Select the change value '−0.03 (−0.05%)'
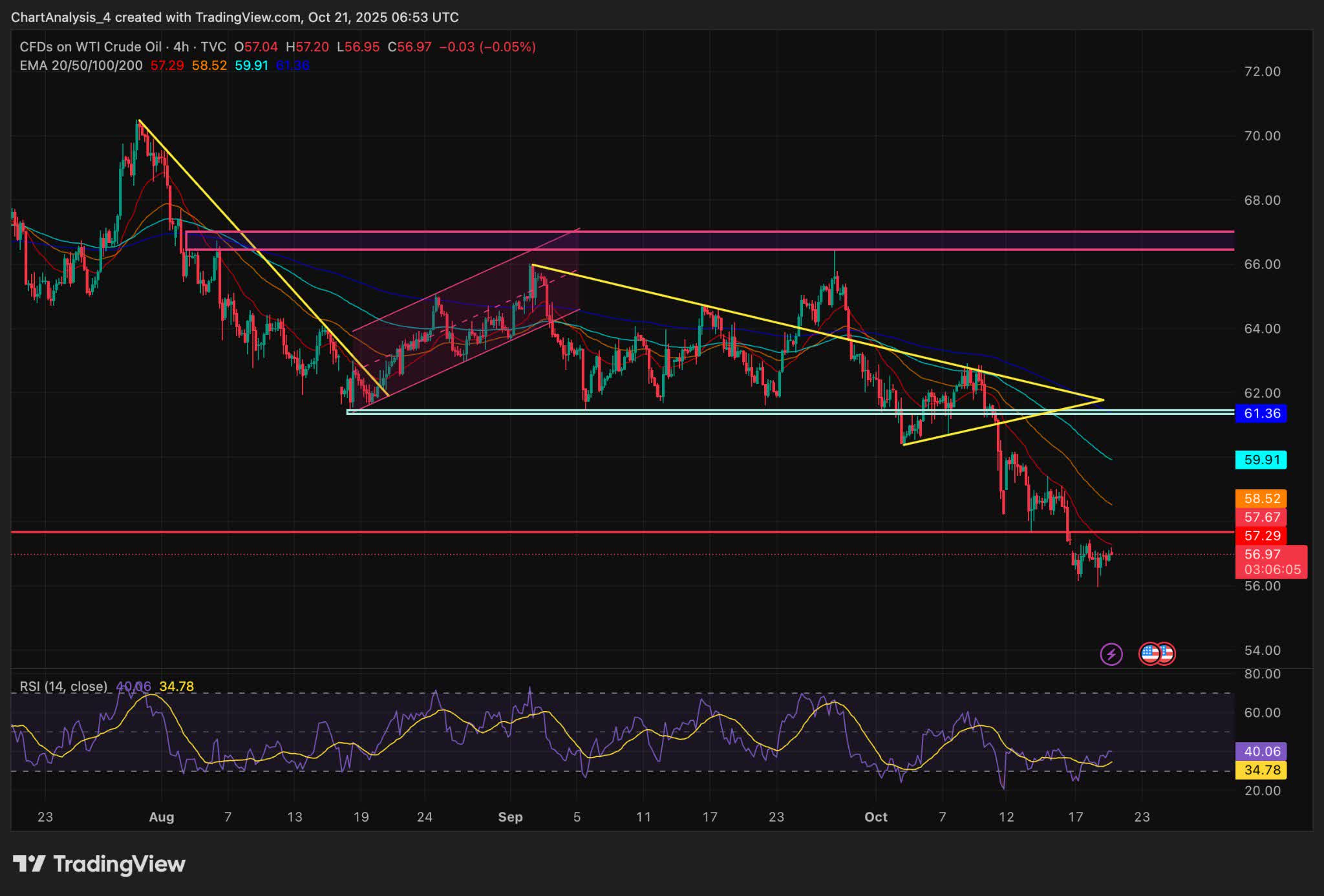 click(x=487, y=47)
